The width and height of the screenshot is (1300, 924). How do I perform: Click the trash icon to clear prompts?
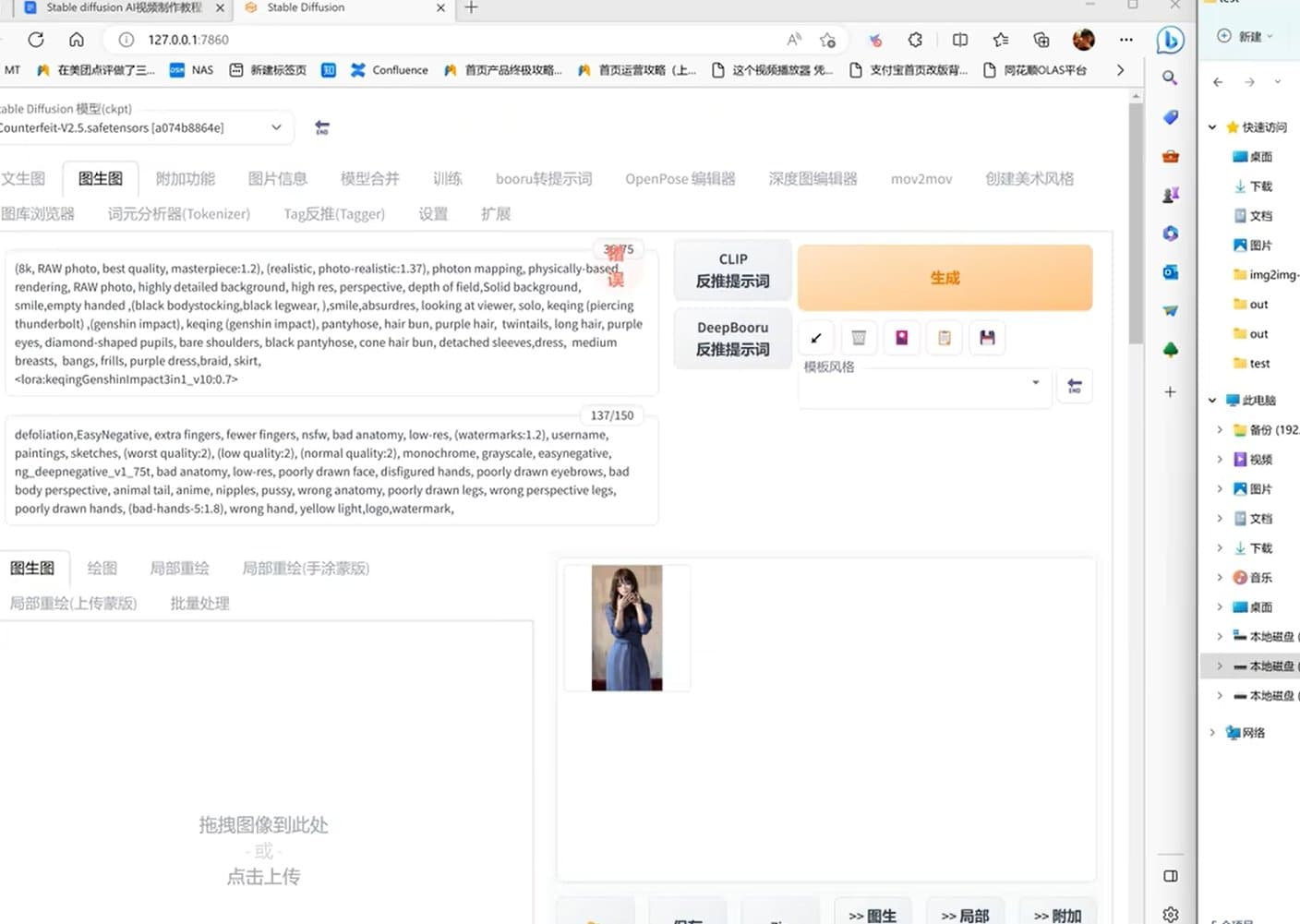pyautogui.click(x=859, y=338)
